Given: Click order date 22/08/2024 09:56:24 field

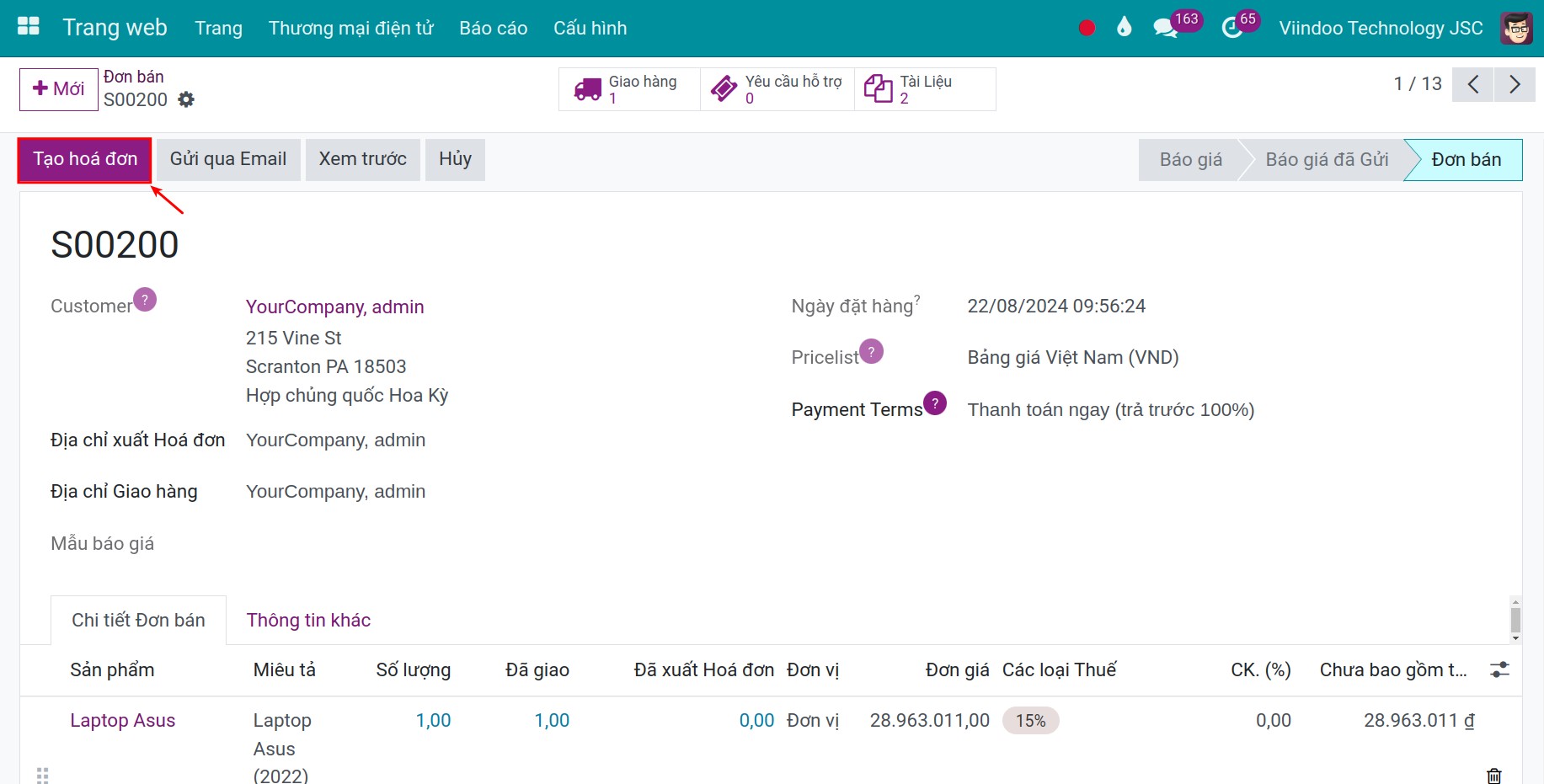Looking at the screenshot, I should (1056, 307).
